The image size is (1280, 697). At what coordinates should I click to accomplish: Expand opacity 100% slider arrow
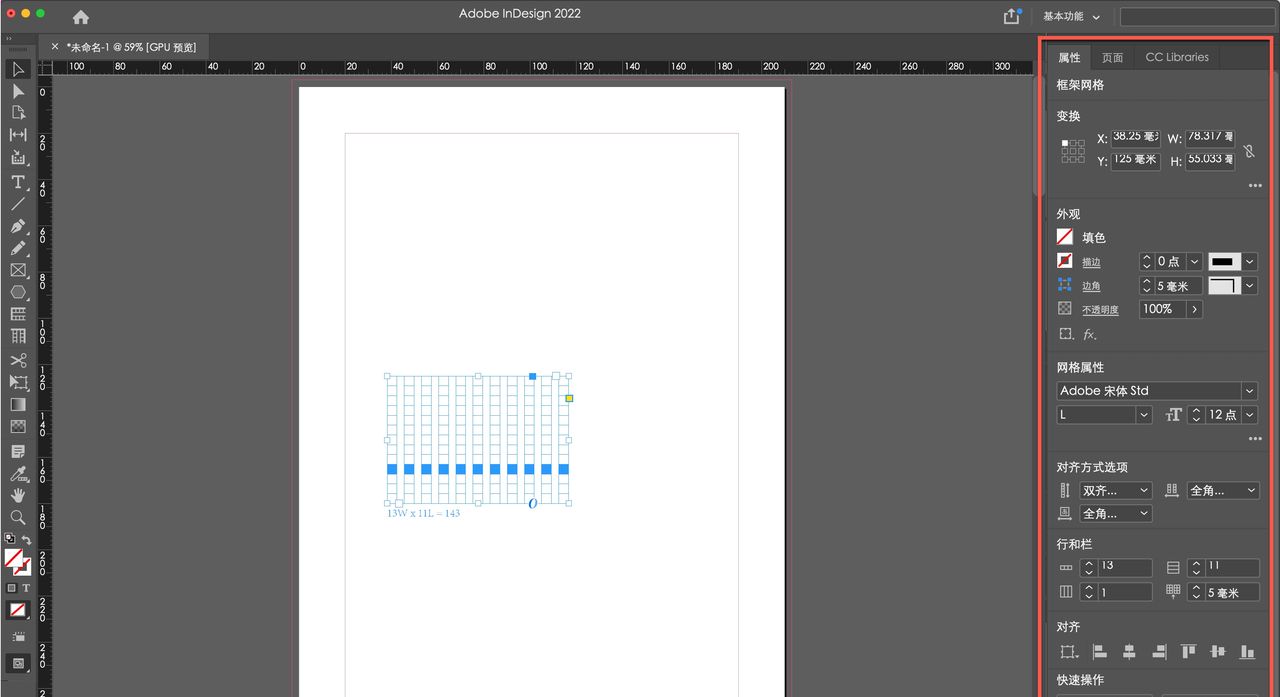[1194, 309]
